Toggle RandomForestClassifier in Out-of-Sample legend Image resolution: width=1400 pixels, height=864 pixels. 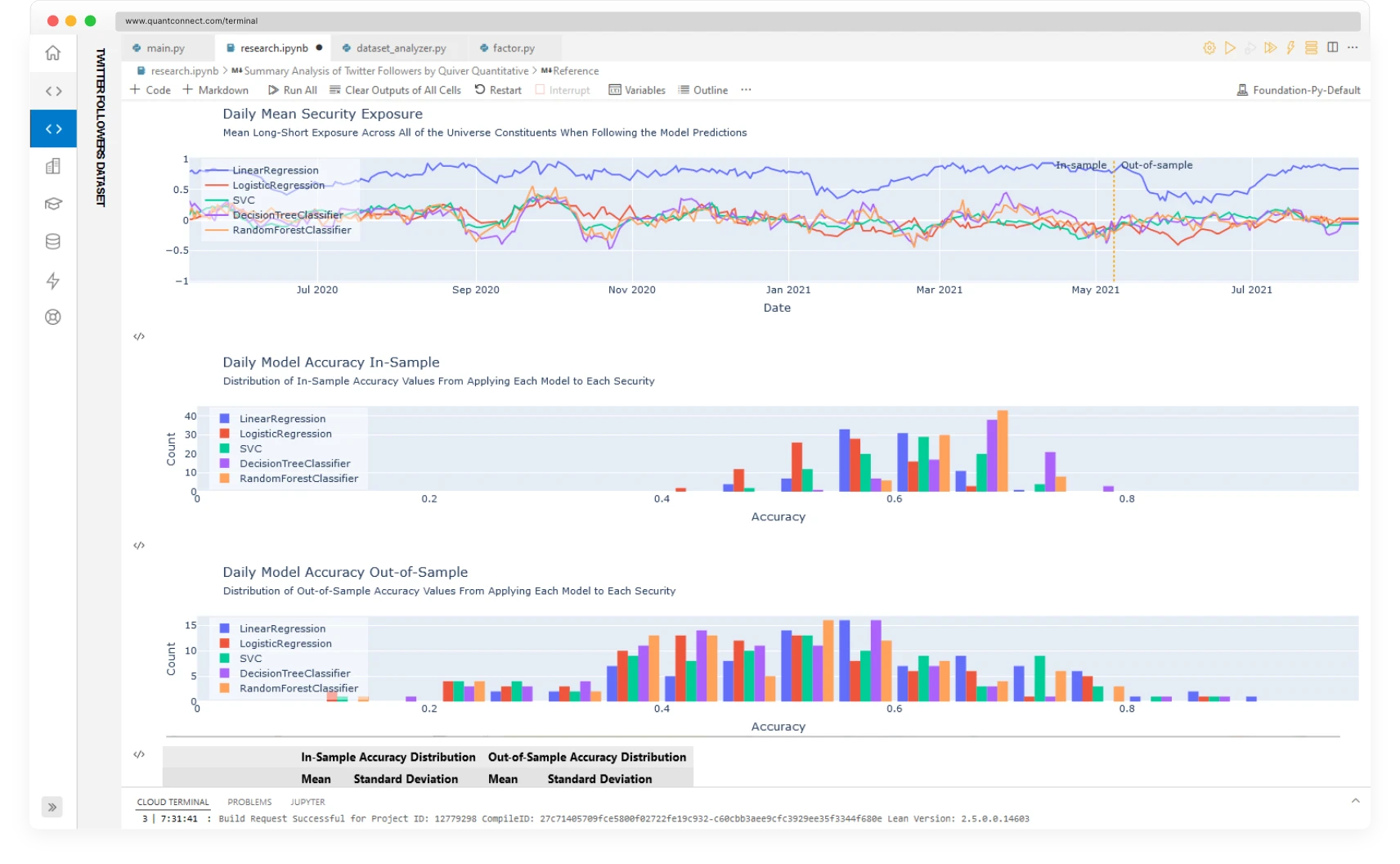coord(298,688)
